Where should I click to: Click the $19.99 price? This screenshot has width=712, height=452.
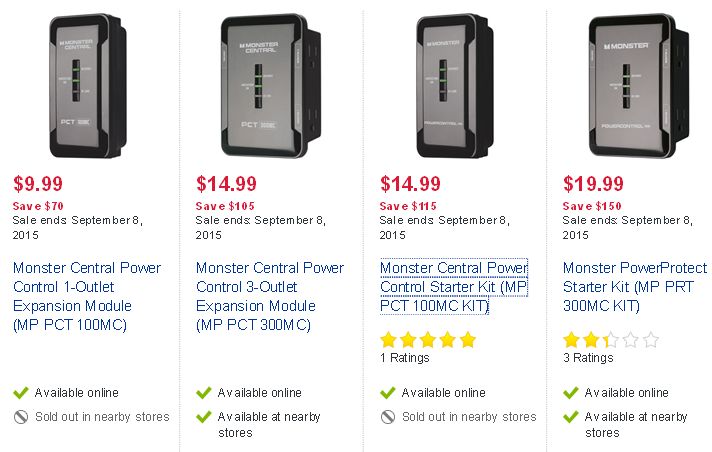point(593,184)
